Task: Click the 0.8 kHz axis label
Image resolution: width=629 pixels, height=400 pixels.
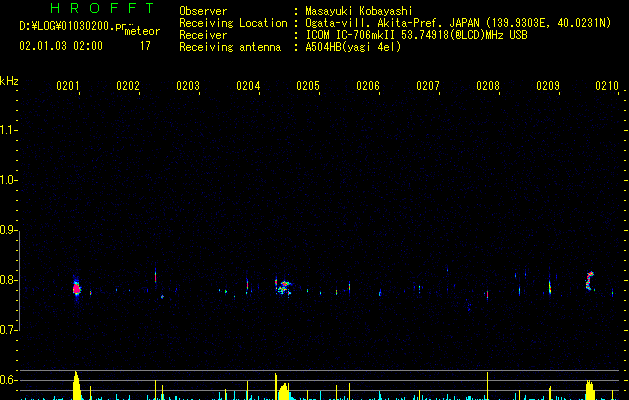Action: point(7,280)
